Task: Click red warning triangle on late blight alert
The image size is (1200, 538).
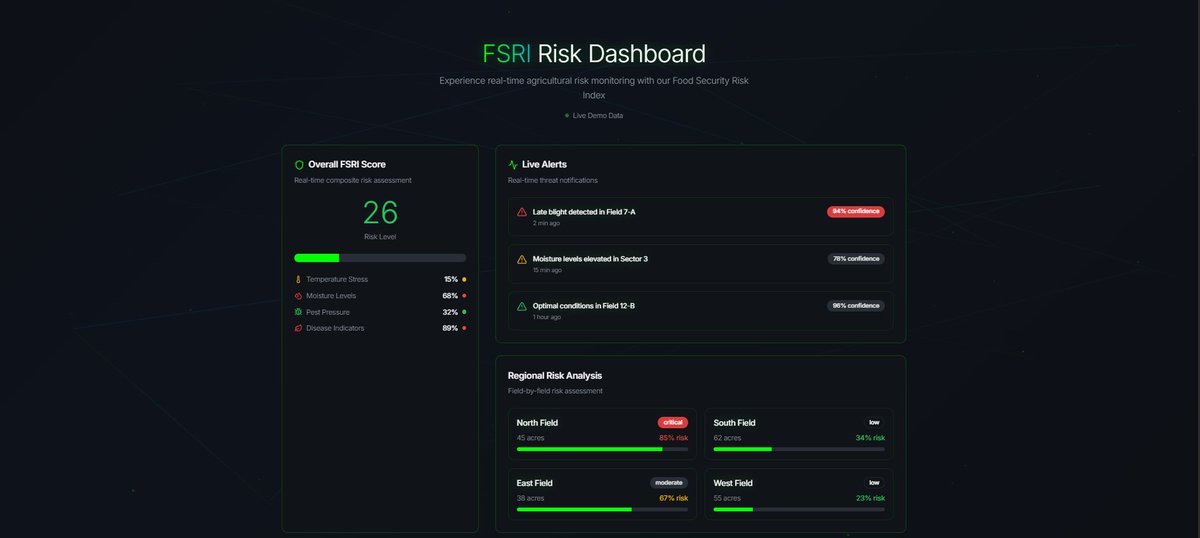Action: 522,212
